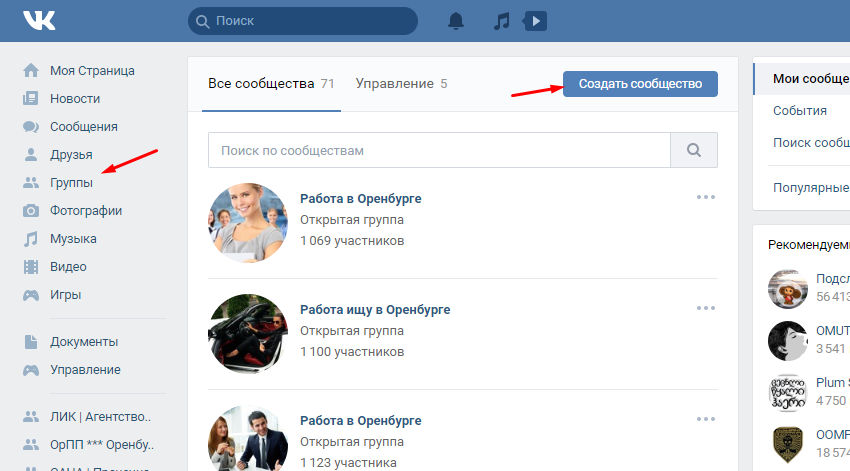The image size is (850, 471).
Task: Expand options for the third community in list
Action: pyautogui.click(x=706, y=418)
